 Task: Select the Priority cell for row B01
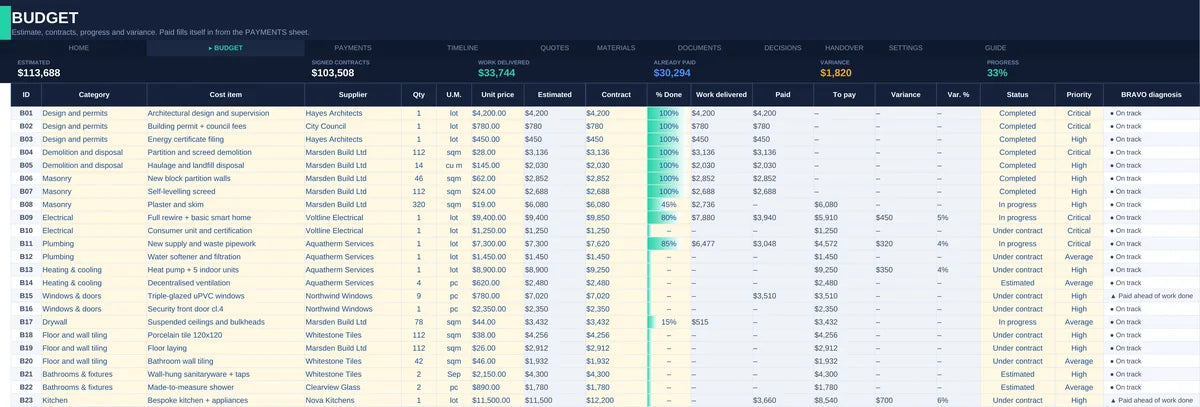click(x=1079, y=113)
